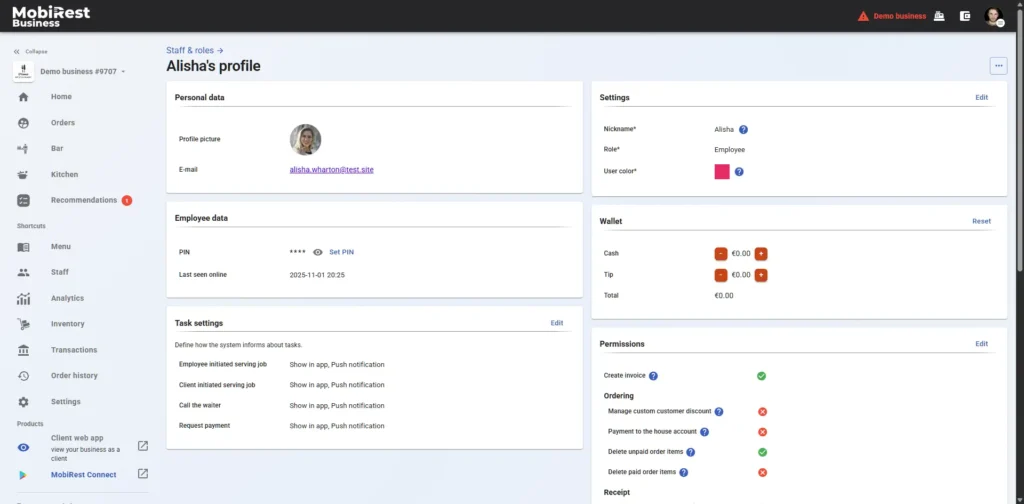Reset the Wallet balance

[981, 221]
